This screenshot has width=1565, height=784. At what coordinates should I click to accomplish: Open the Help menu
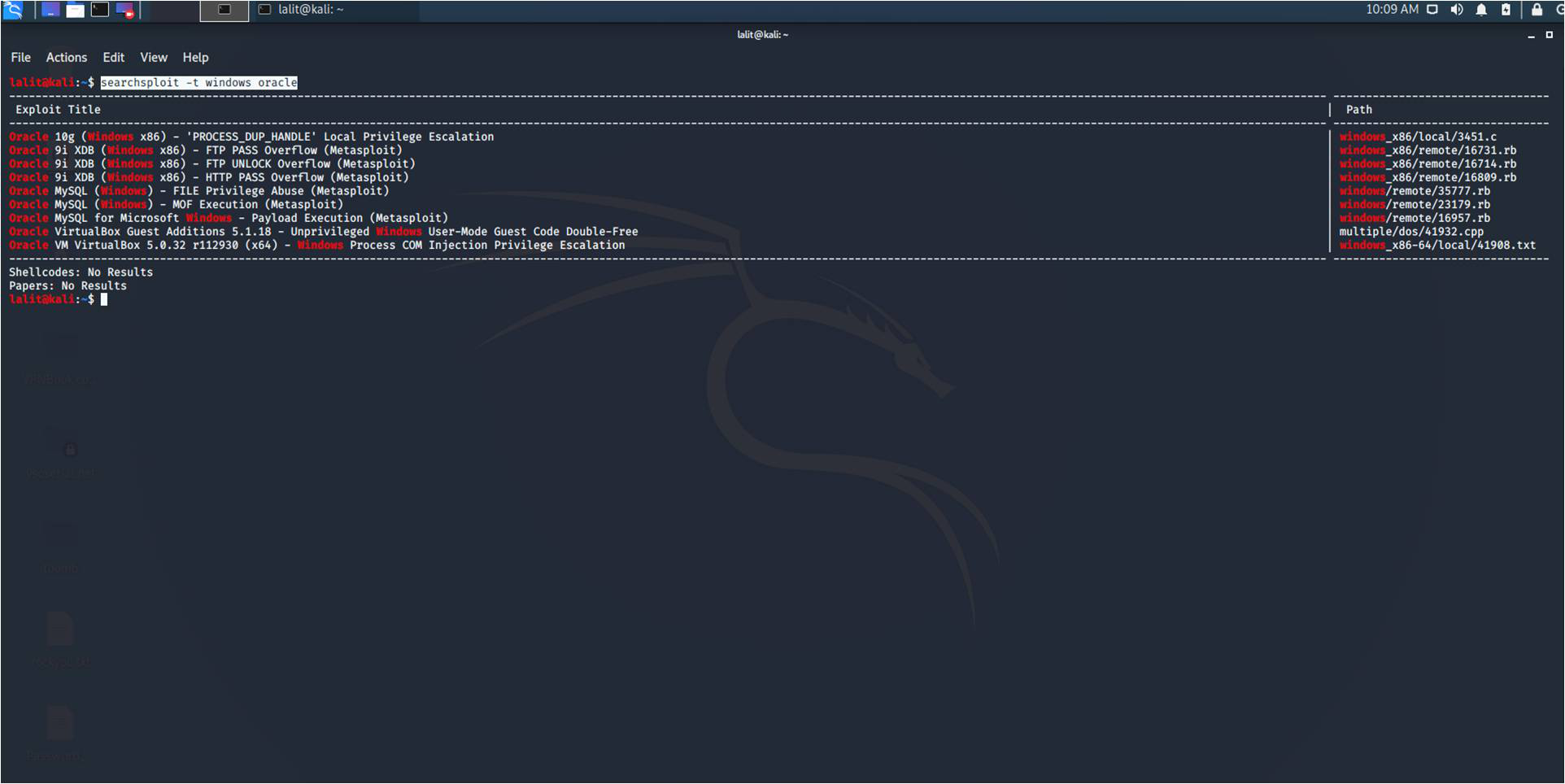[x=195, y=58]
